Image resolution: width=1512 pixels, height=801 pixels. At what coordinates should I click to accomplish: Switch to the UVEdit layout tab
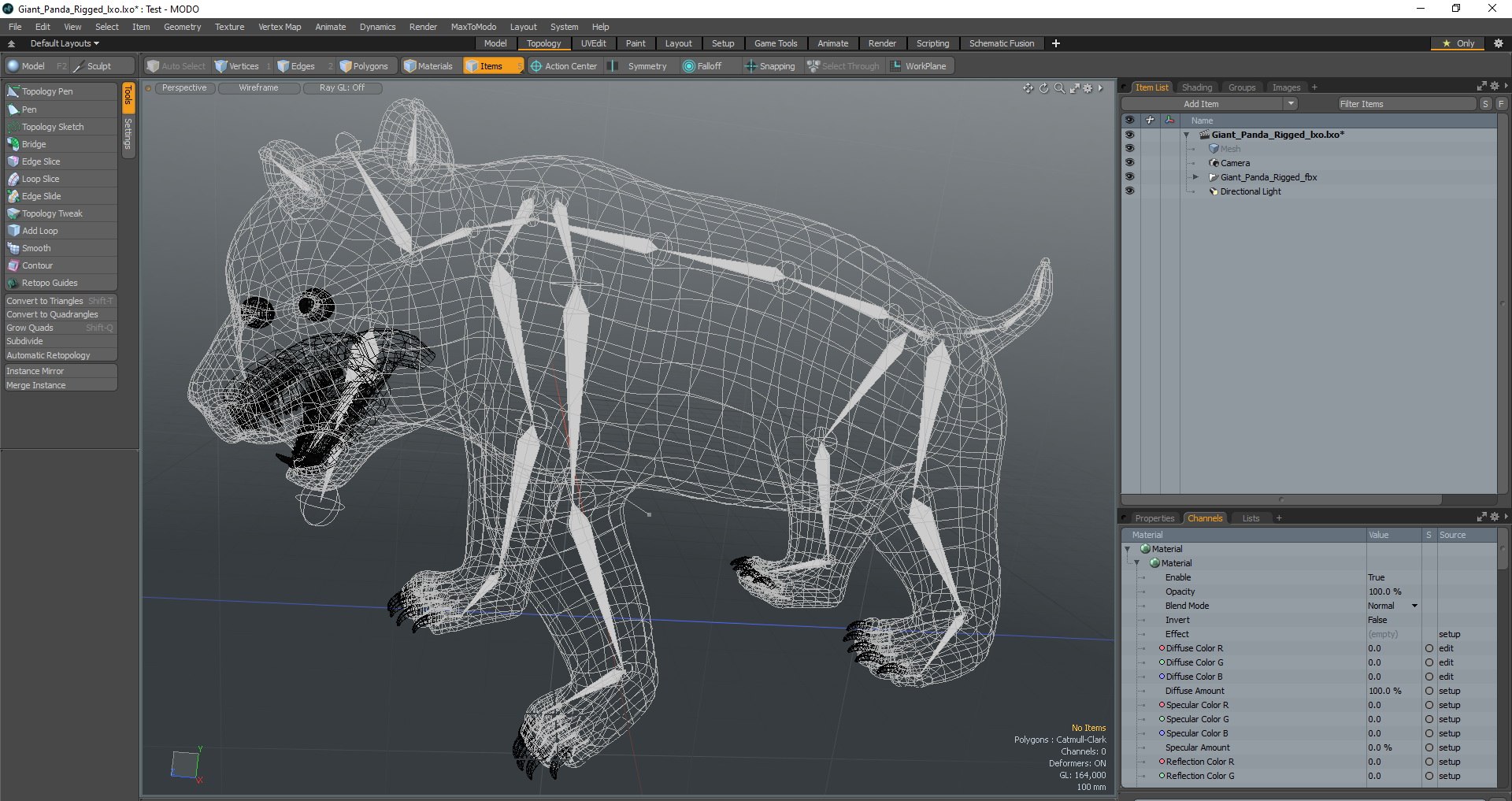593,43
